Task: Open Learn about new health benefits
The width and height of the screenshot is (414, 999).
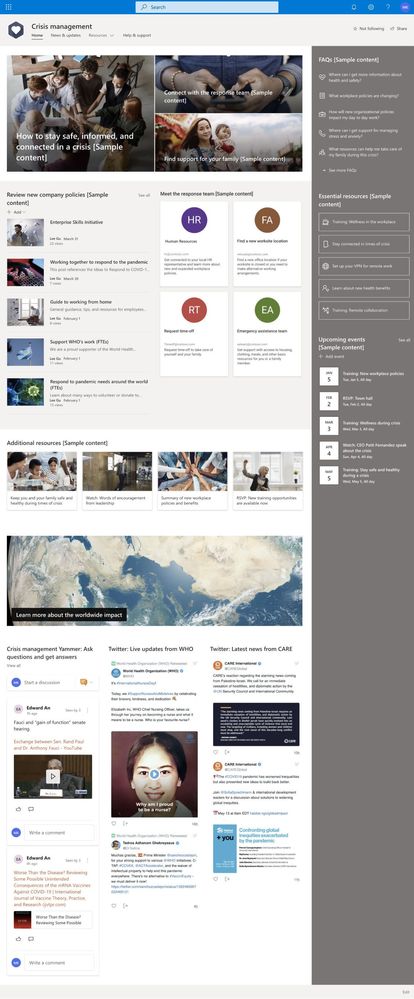Action: tap(364, 288)
